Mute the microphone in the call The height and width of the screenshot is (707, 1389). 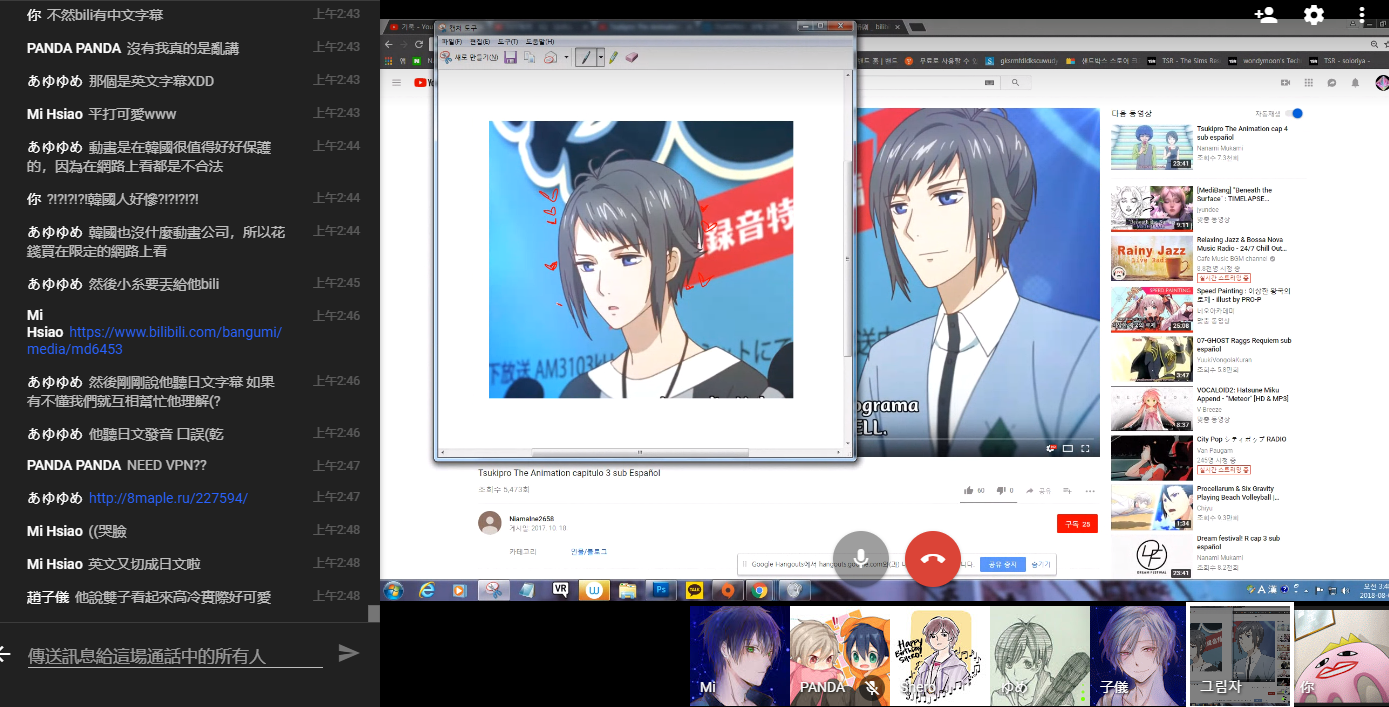pyautogui.click(x=860, y=559)
